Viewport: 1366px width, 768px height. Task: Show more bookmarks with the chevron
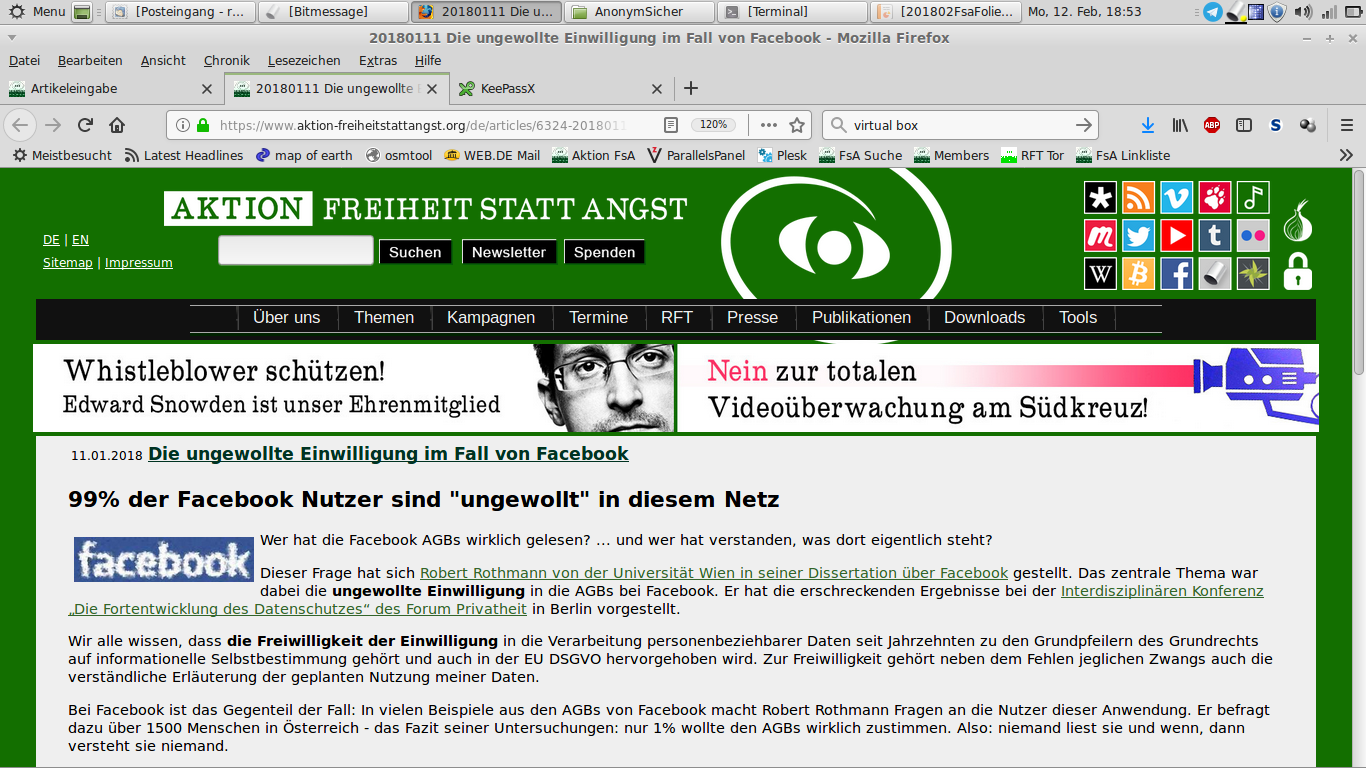1346,155
